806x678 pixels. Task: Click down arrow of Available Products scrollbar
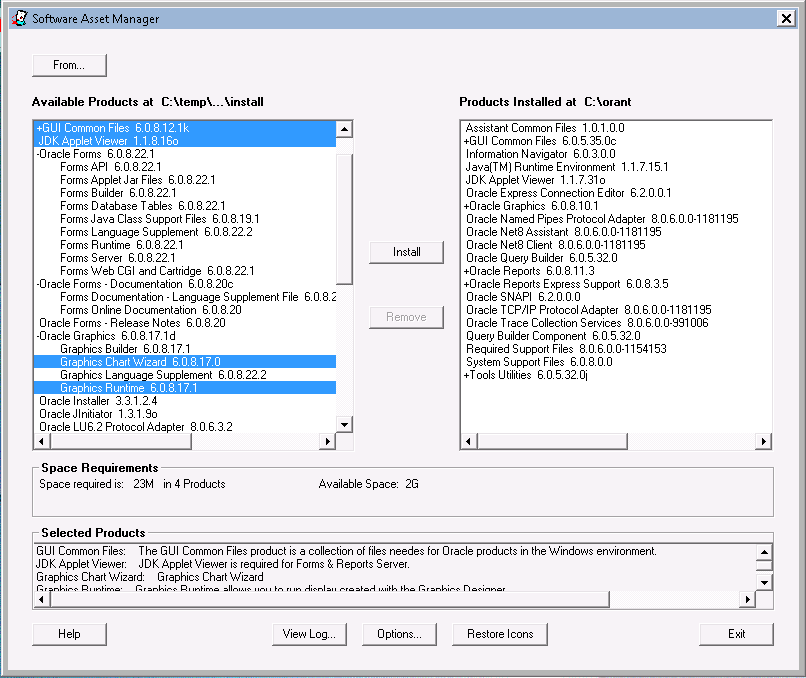(344, 425)
